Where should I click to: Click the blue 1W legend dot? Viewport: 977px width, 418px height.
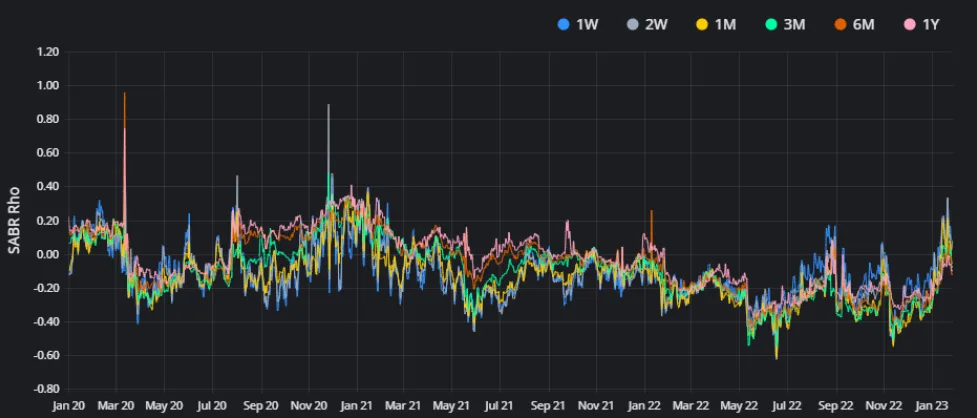tap(564, 25)
